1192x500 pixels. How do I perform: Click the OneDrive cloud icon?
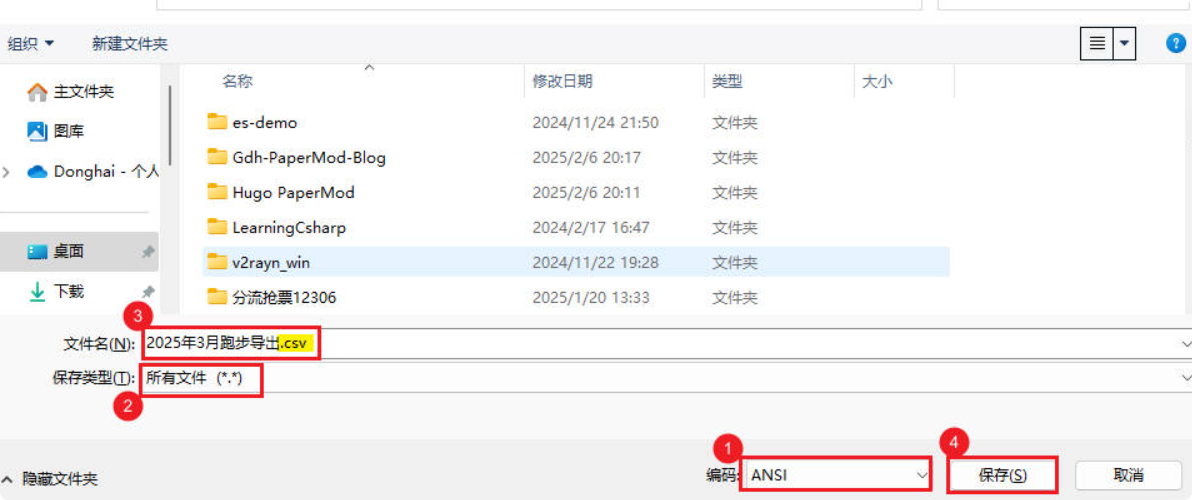click(x=37, y=172)
